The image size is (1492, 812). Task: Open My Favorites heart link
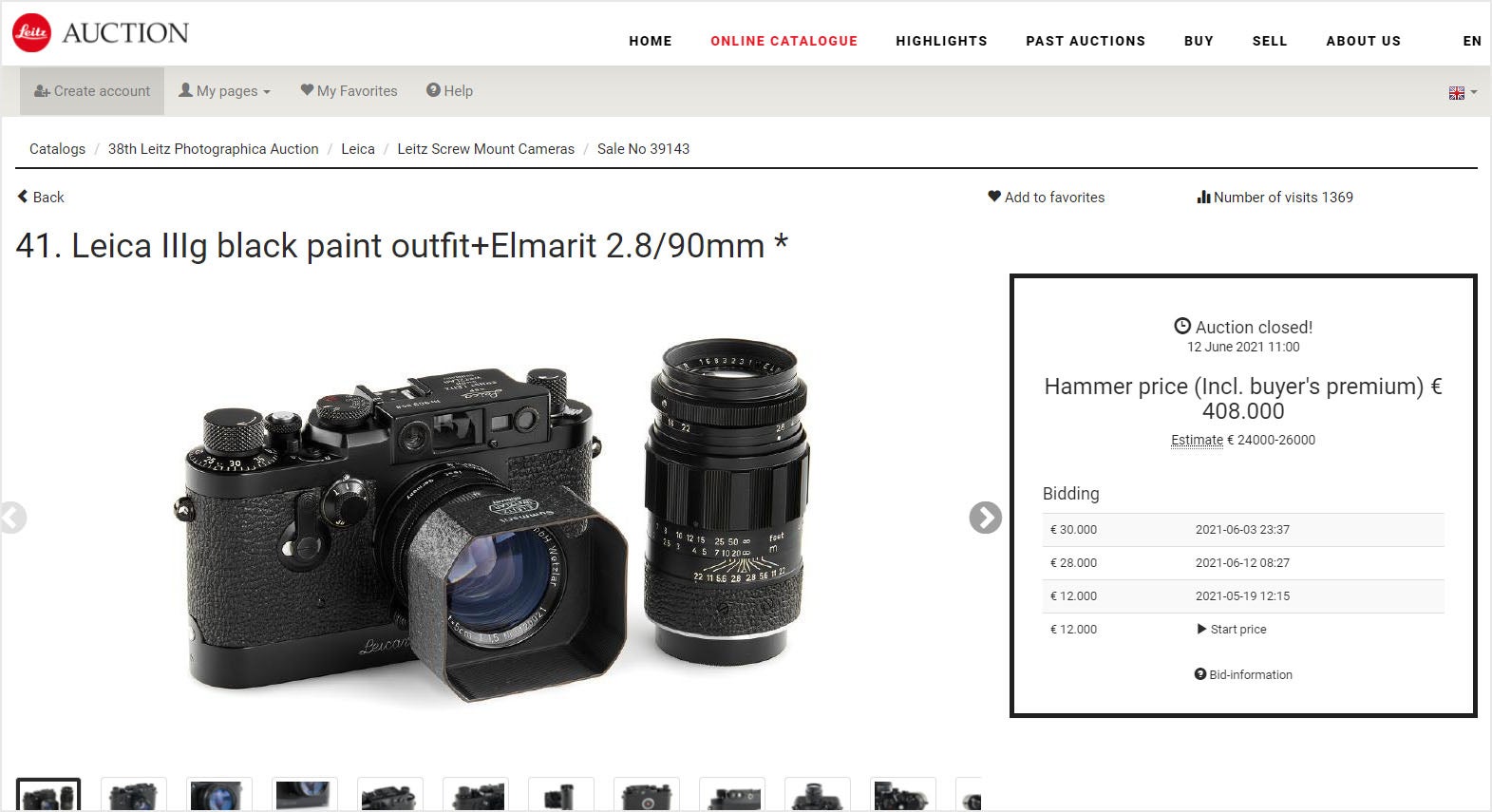pyautogui.click(x=349, y=91)
